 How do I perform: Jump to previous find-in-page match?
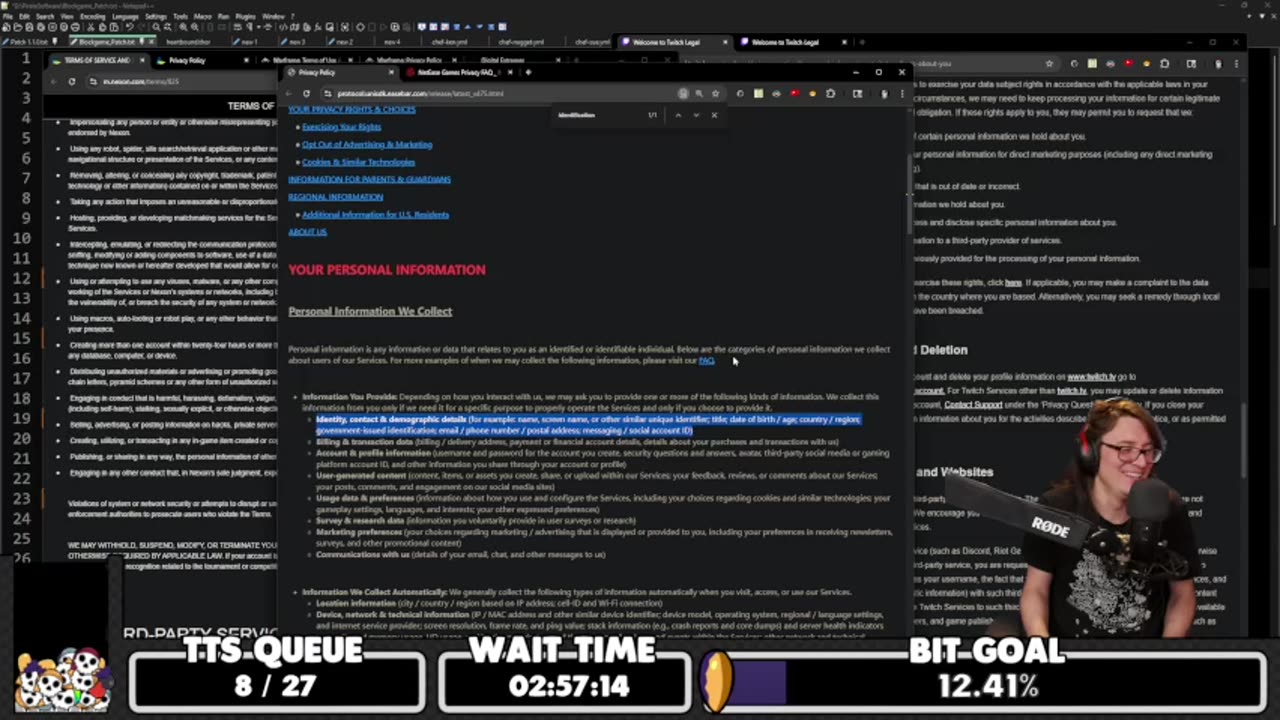pyautogui.click(x=678, y=115)
